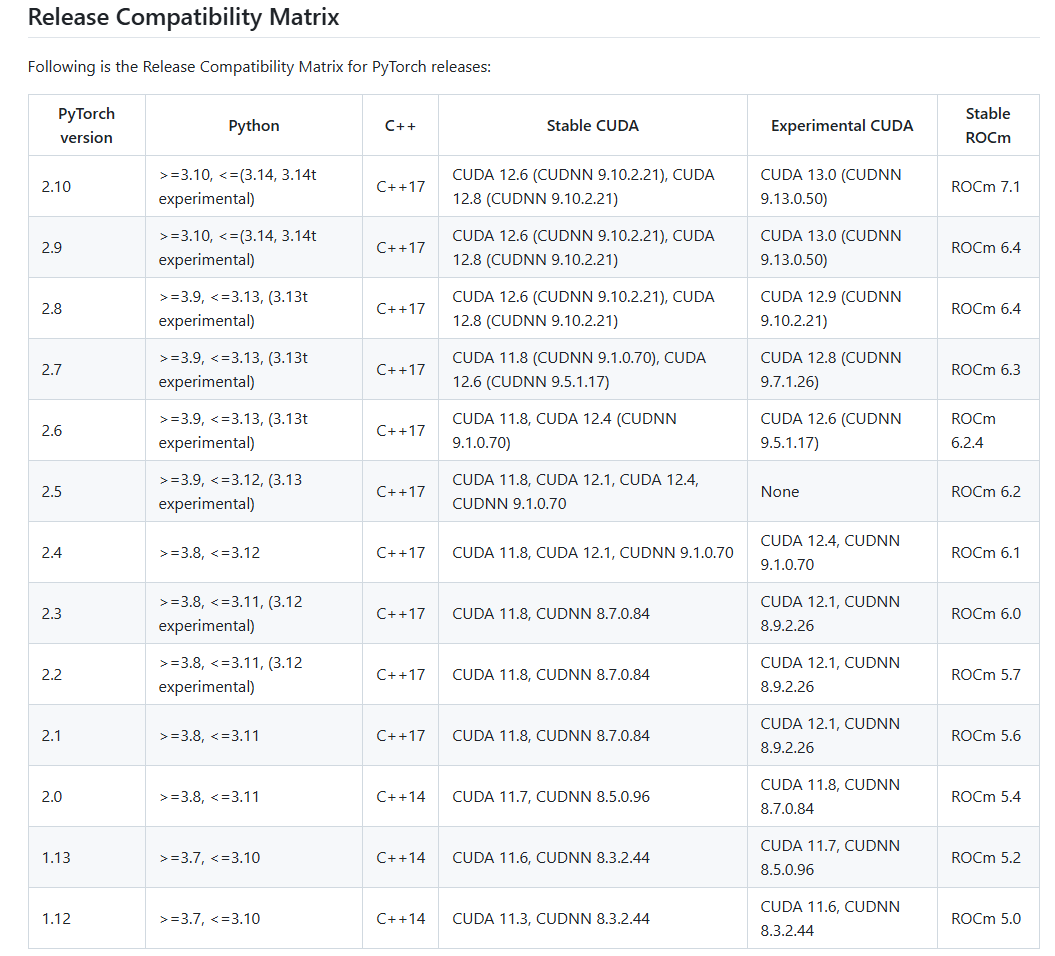
Task: Click the 2.5 version cell
Action: (86, 491)
